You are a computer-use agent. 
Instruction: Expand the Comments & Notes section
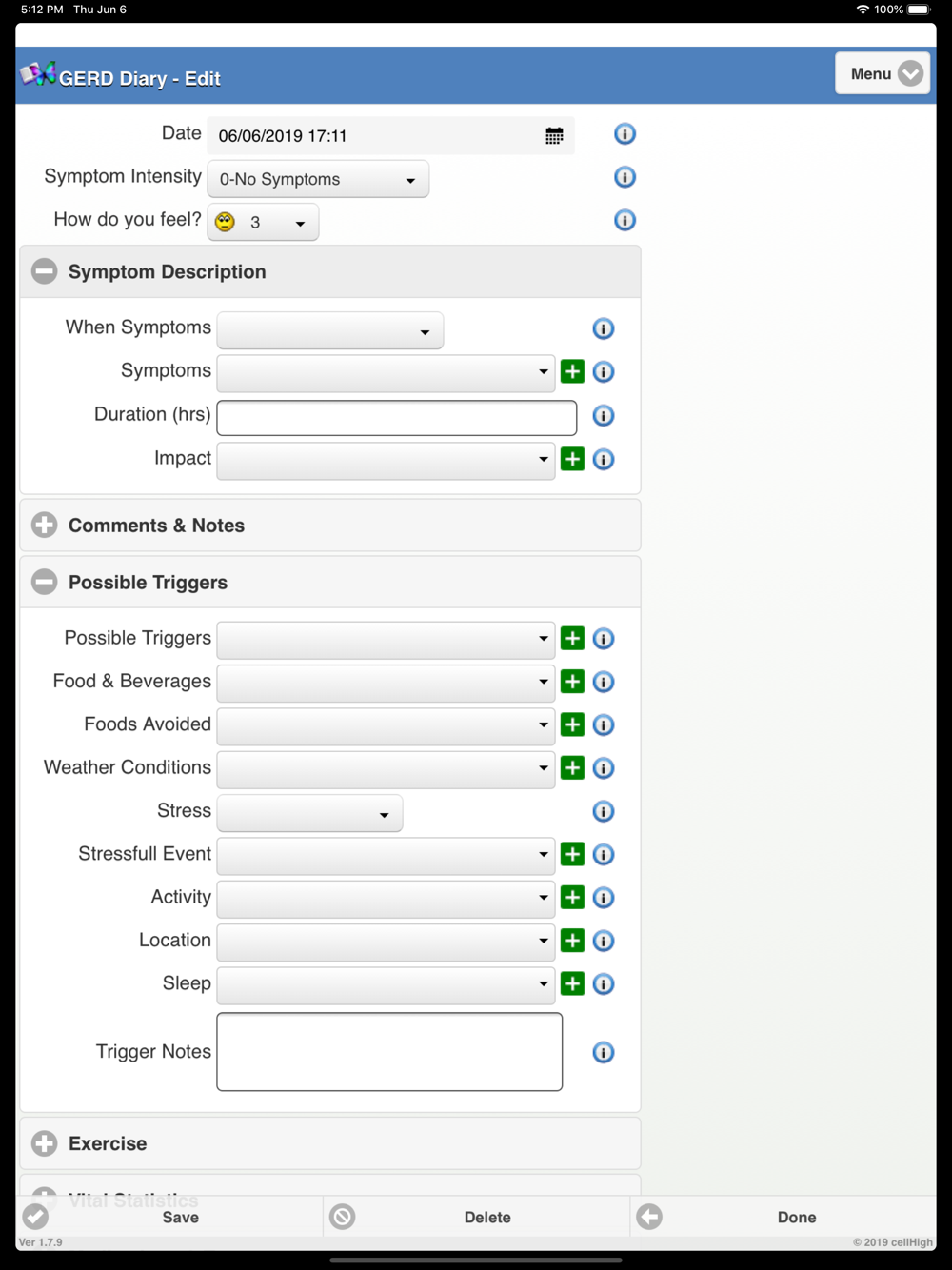(x=45, y=526)
